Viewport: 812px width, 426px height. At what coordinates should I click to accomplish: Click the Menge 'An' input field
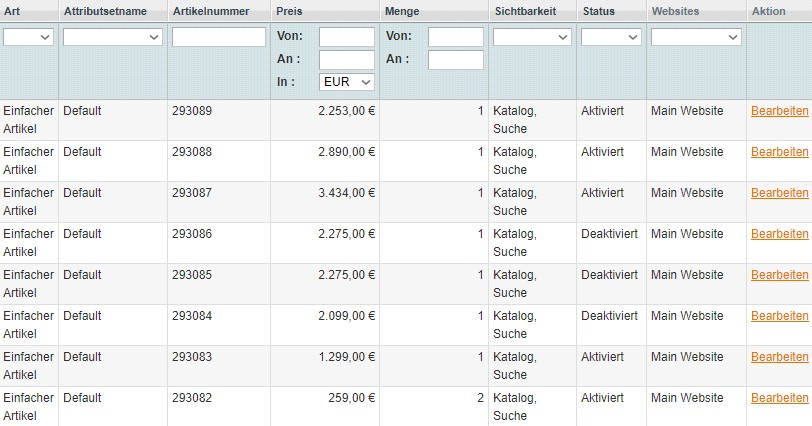click(456, 60)
